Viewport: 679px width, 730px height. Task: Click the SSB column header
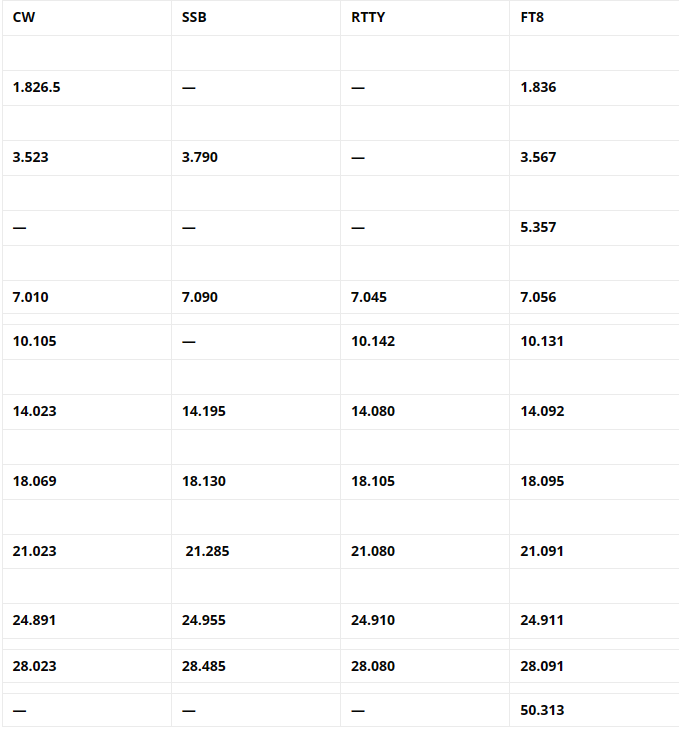click(195, 17)
